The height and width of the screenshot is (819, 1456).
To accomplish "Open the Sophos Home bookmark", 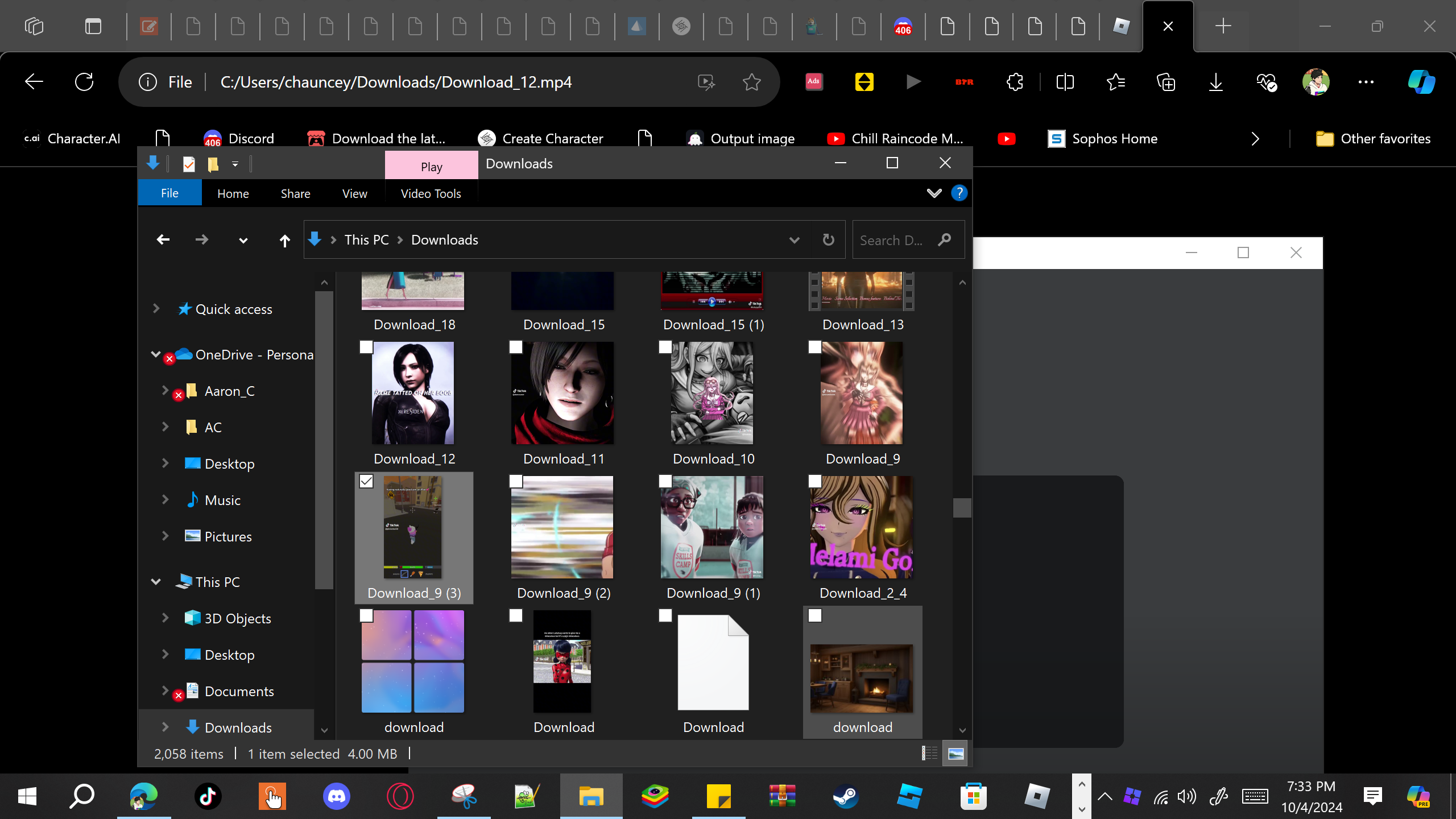I will point(1103,139).
